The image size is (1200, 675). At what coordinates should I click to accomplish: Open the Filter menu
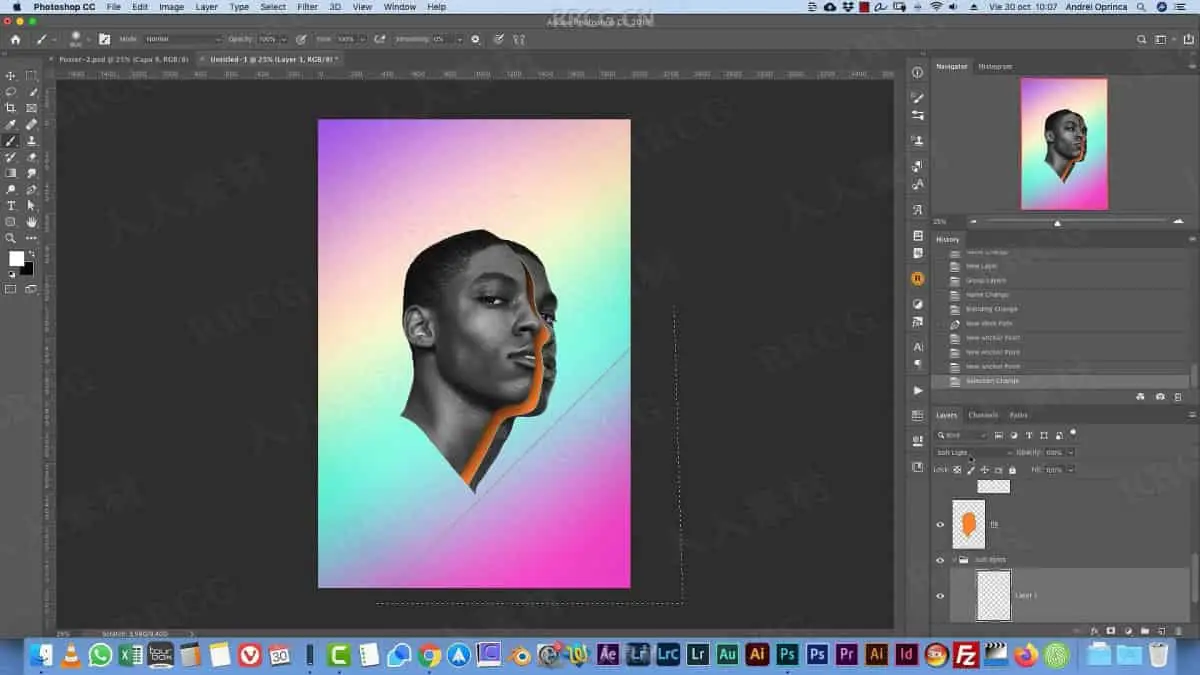pos(308,7)
